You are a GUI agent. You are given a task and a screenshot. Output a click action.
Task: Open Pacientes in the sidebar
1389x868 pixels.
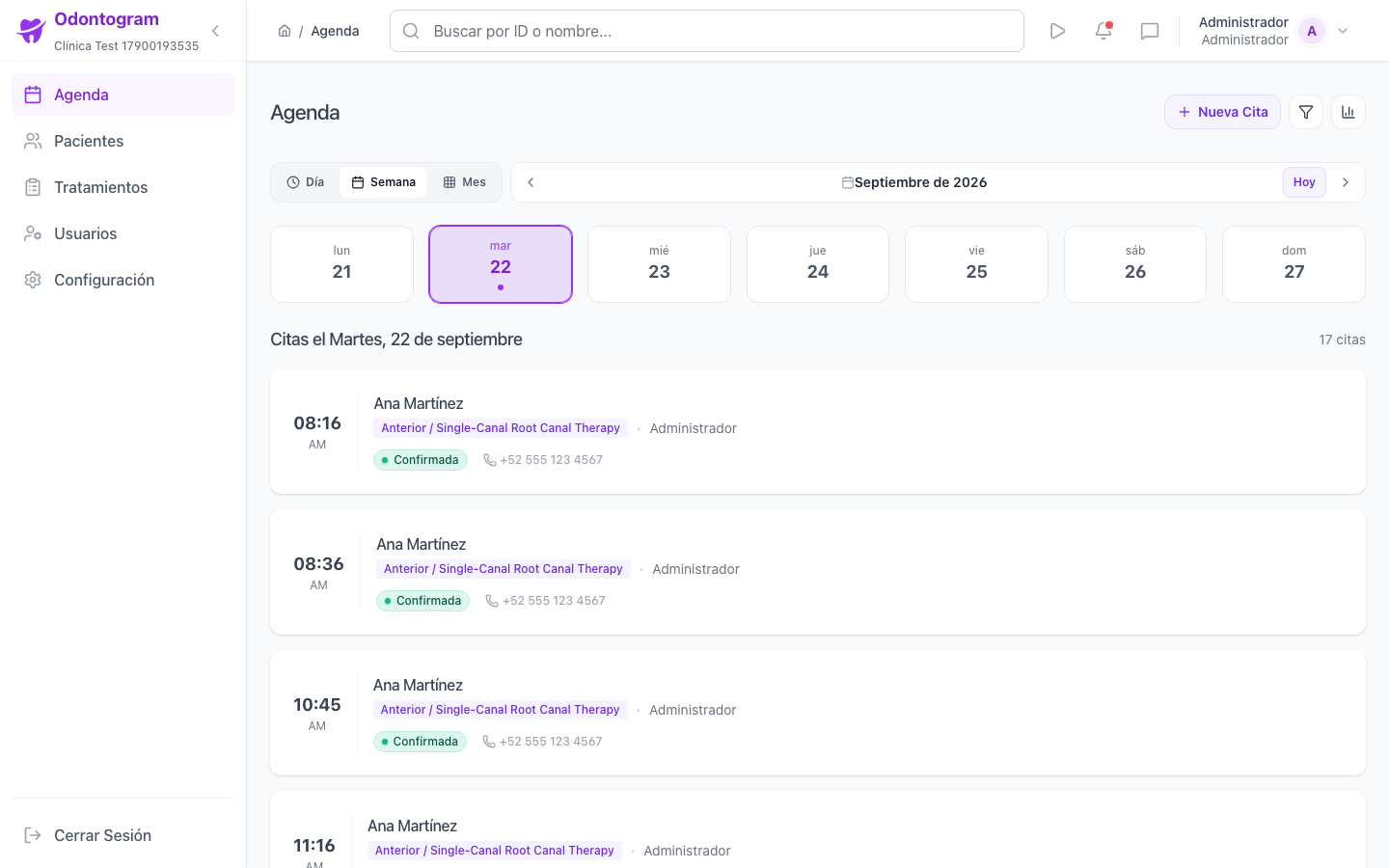coord(123,141)
